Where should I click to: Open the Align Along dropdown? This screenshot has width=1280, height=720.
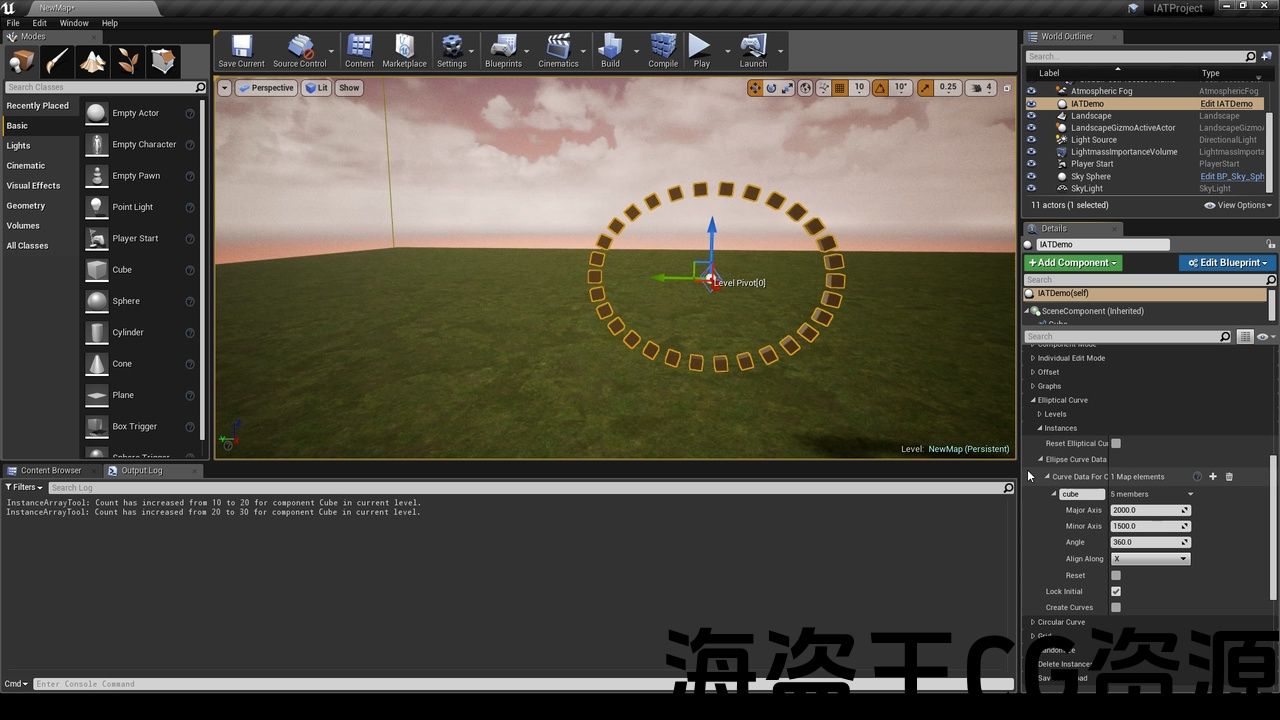pos(1150,559)
